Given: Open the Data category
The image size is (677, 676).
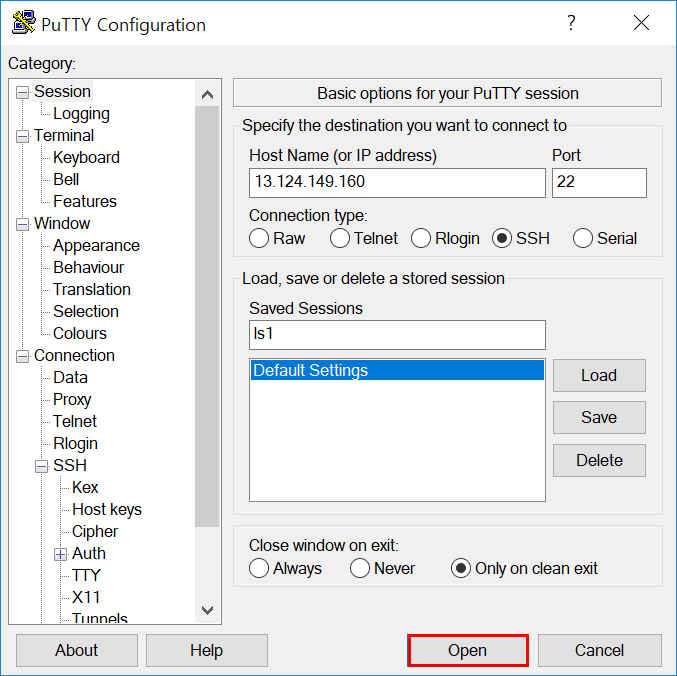Looking at the screenshot, I should tap(70, 378).
